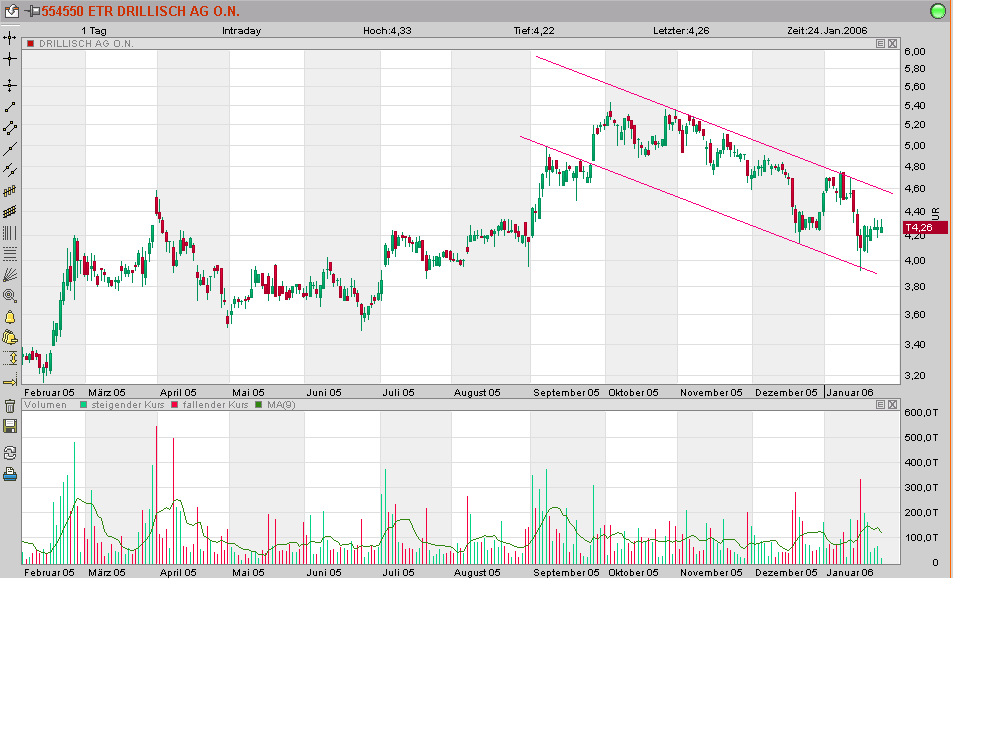Click the 6,00 price axis label

point(914,51)
